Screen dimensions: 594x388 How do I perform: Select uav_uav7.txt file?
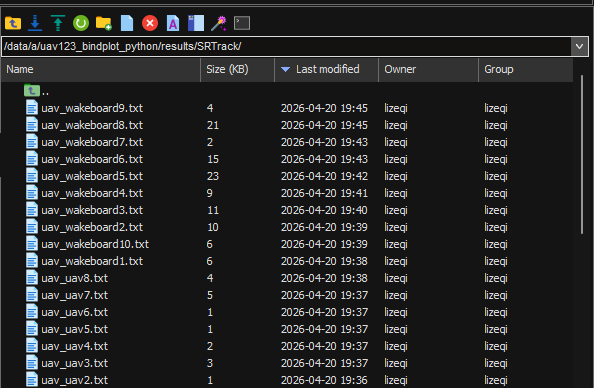75,295
